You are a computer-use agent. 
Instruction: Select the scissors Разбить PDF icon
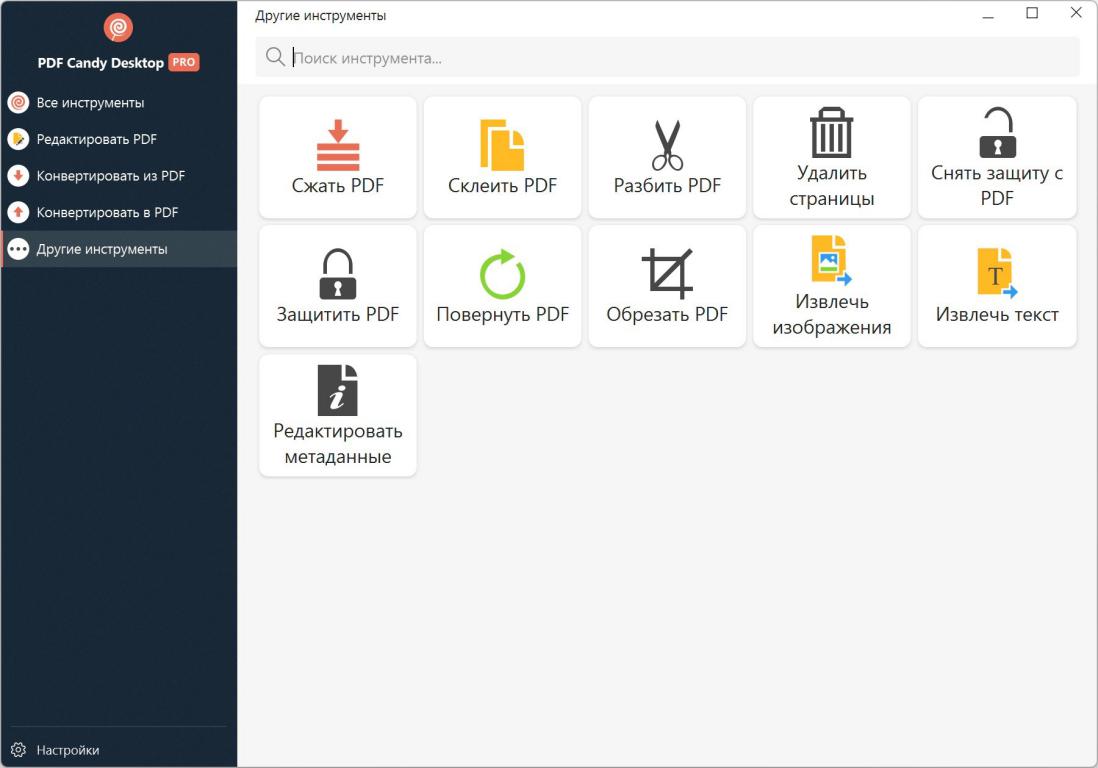[667, 146]
